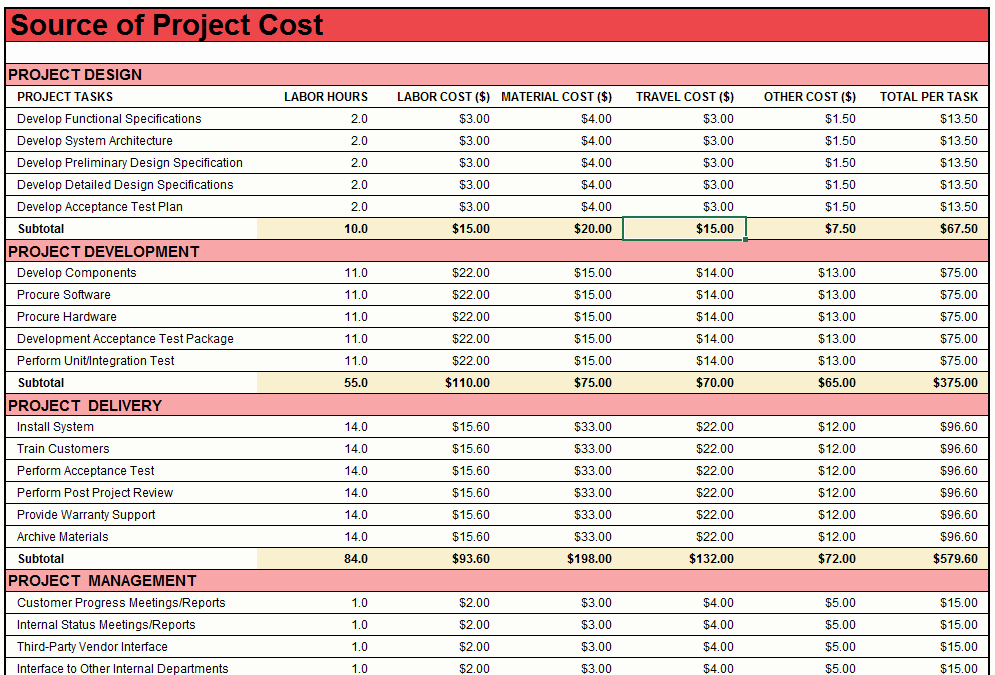Click Develop Components labor cost $22.00

coord(470,273)
